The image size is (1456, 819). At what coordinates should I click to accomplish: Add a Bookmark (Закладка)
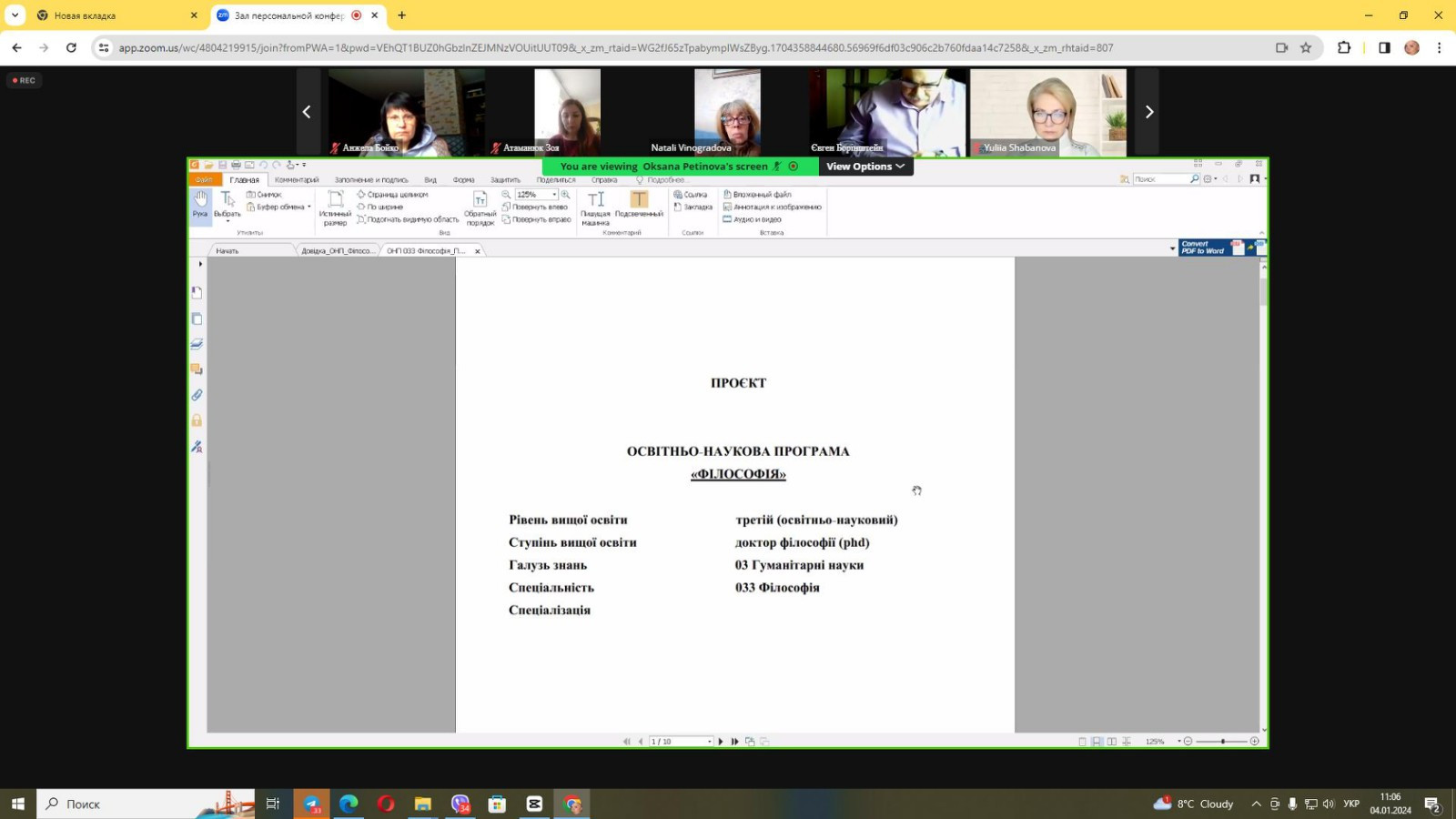pos(693,207)
